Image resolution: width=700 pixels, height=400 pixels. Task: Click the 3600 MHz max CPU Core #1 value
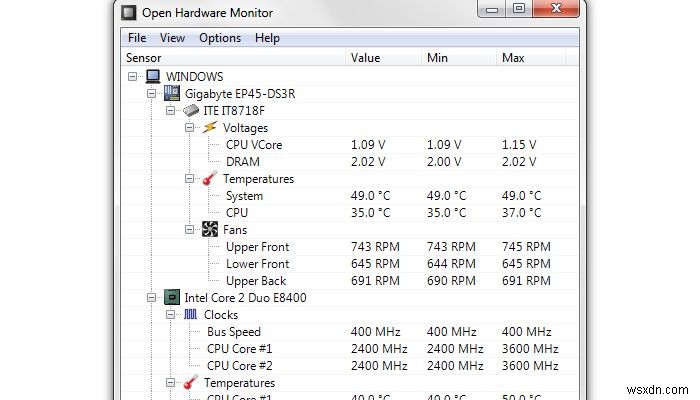point(530,349)
